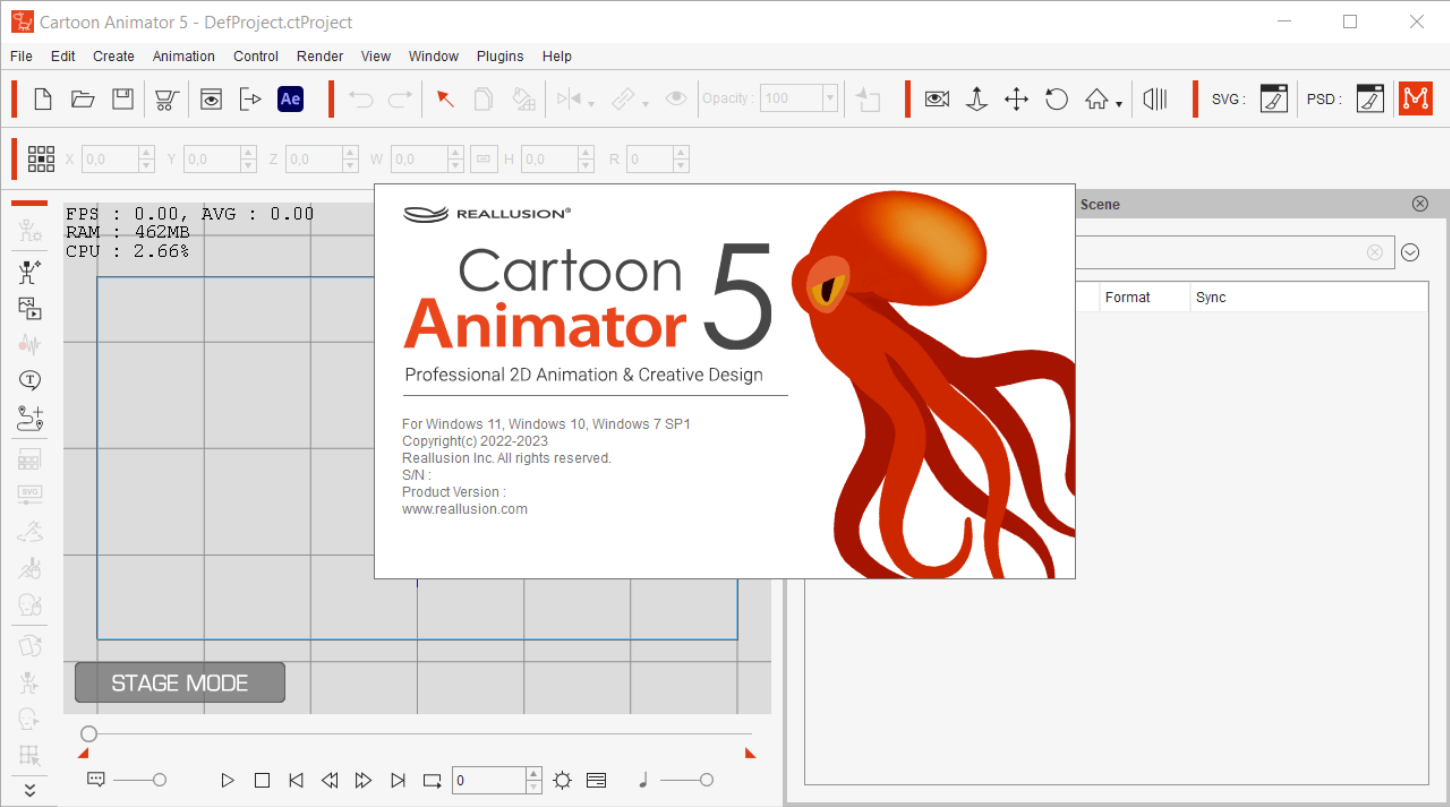This screenshot has width=1450, height=807.
Task: Select the rotate camera circular arrow
Action: (x=1056, y=99)
